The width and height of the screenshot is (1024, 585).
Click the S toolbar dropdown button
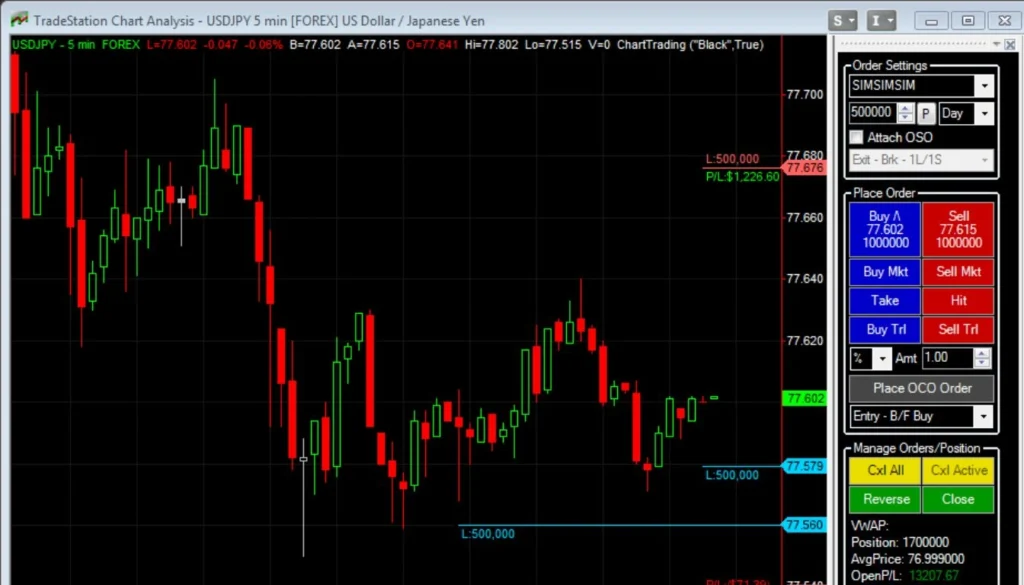click(843, 20)
